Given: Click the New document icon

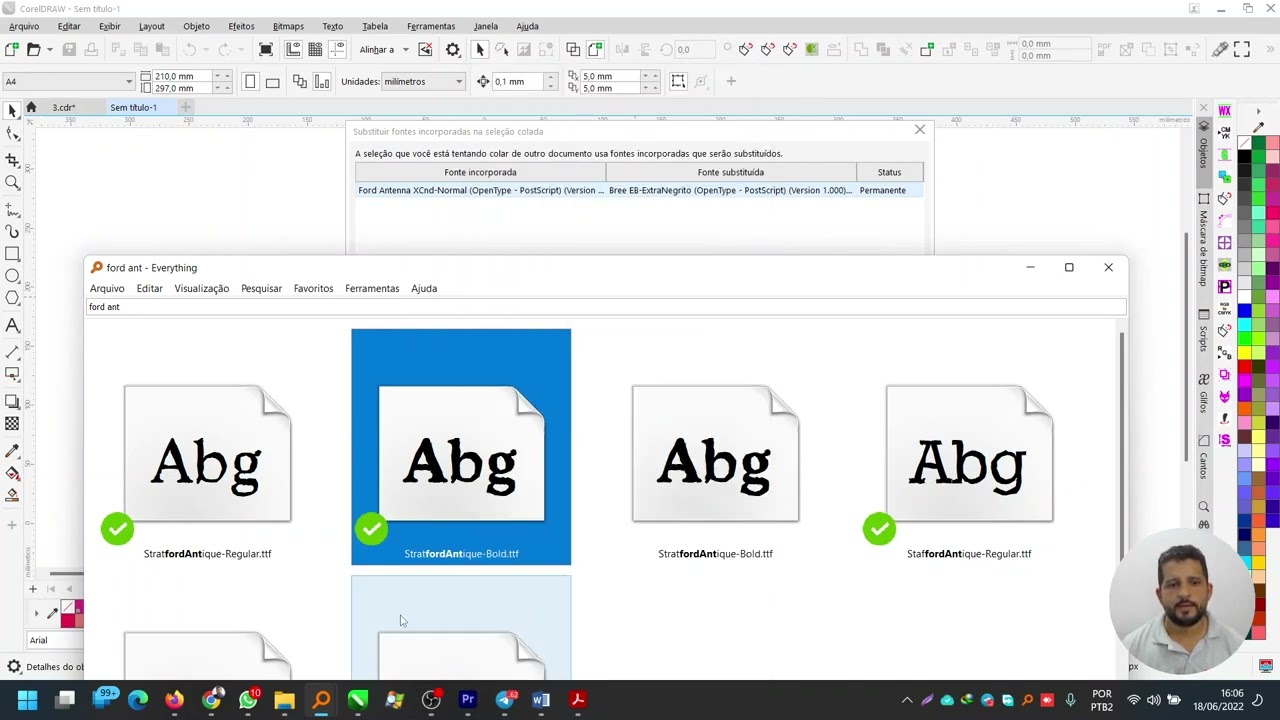Looking at the screenshot, I should (x=11, y=49).
